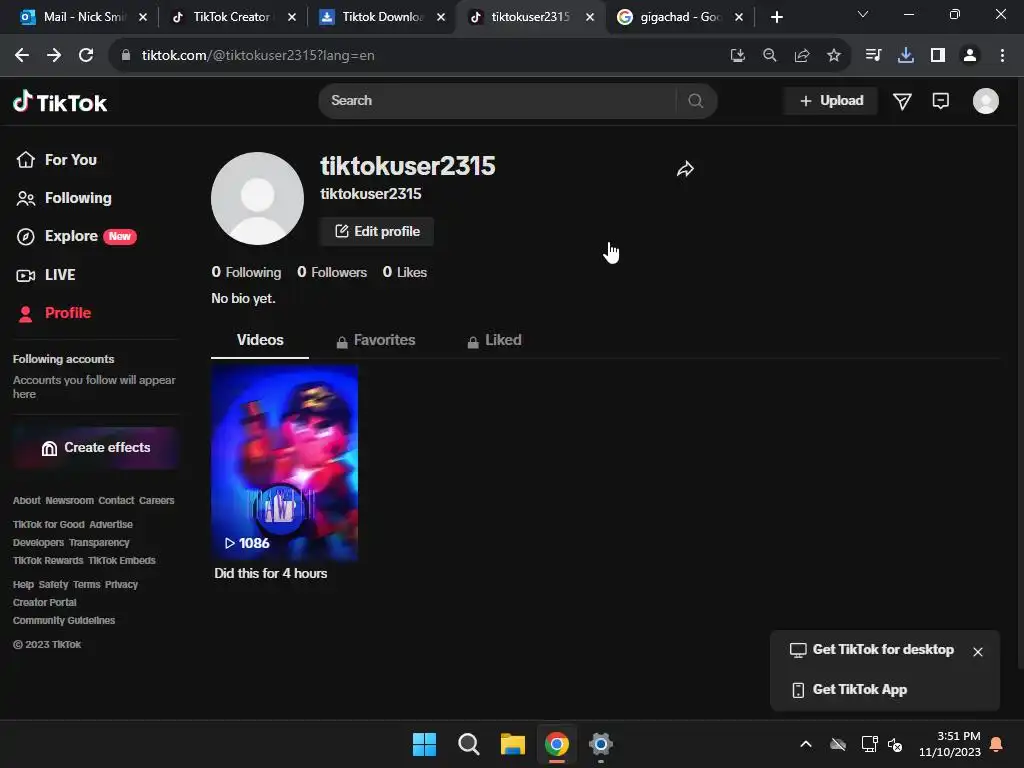
Task: Open a new browser tab
Action: click(x=776, y=17)
